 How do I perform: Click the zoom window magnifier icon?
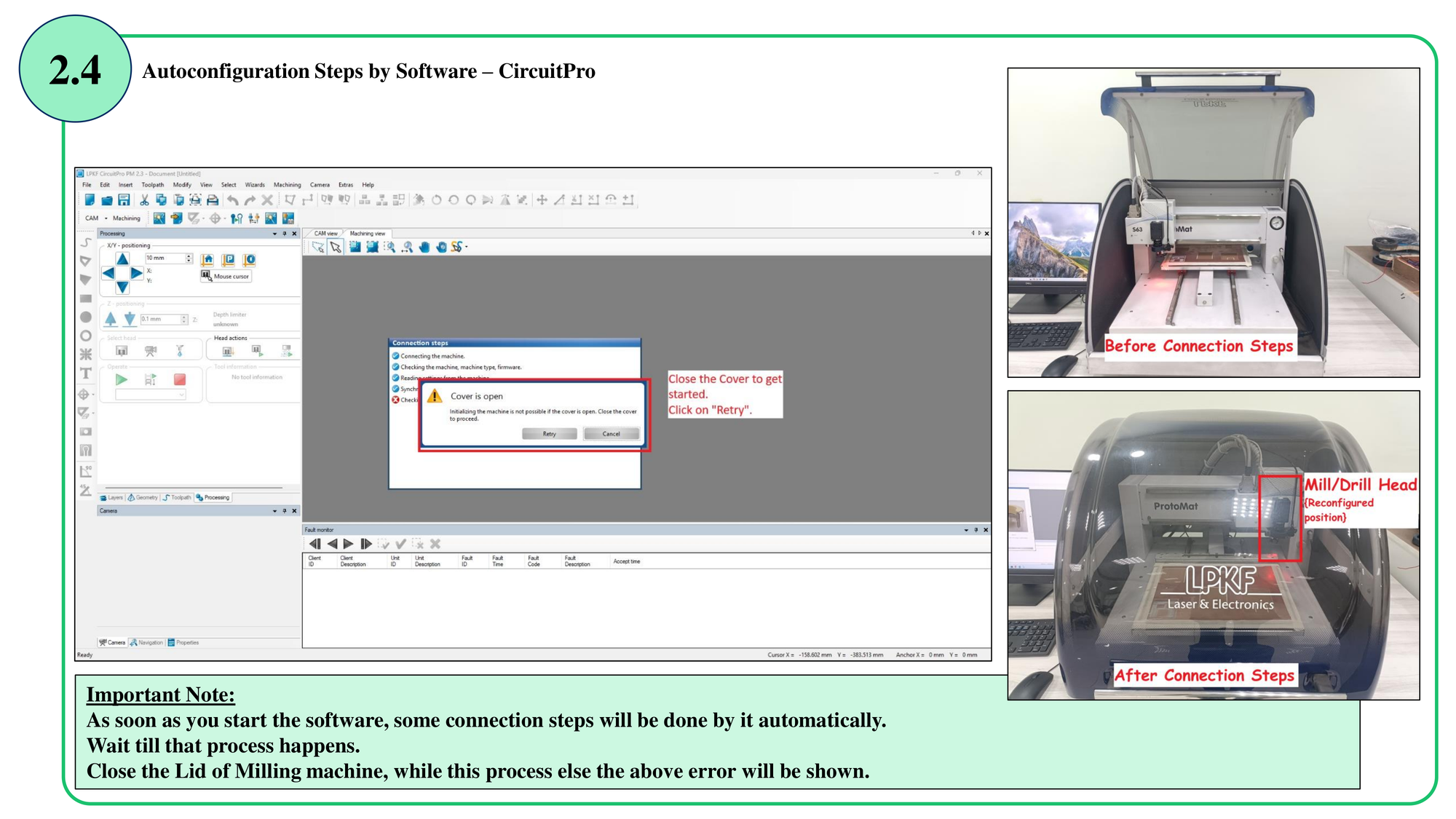pos(390,247)
